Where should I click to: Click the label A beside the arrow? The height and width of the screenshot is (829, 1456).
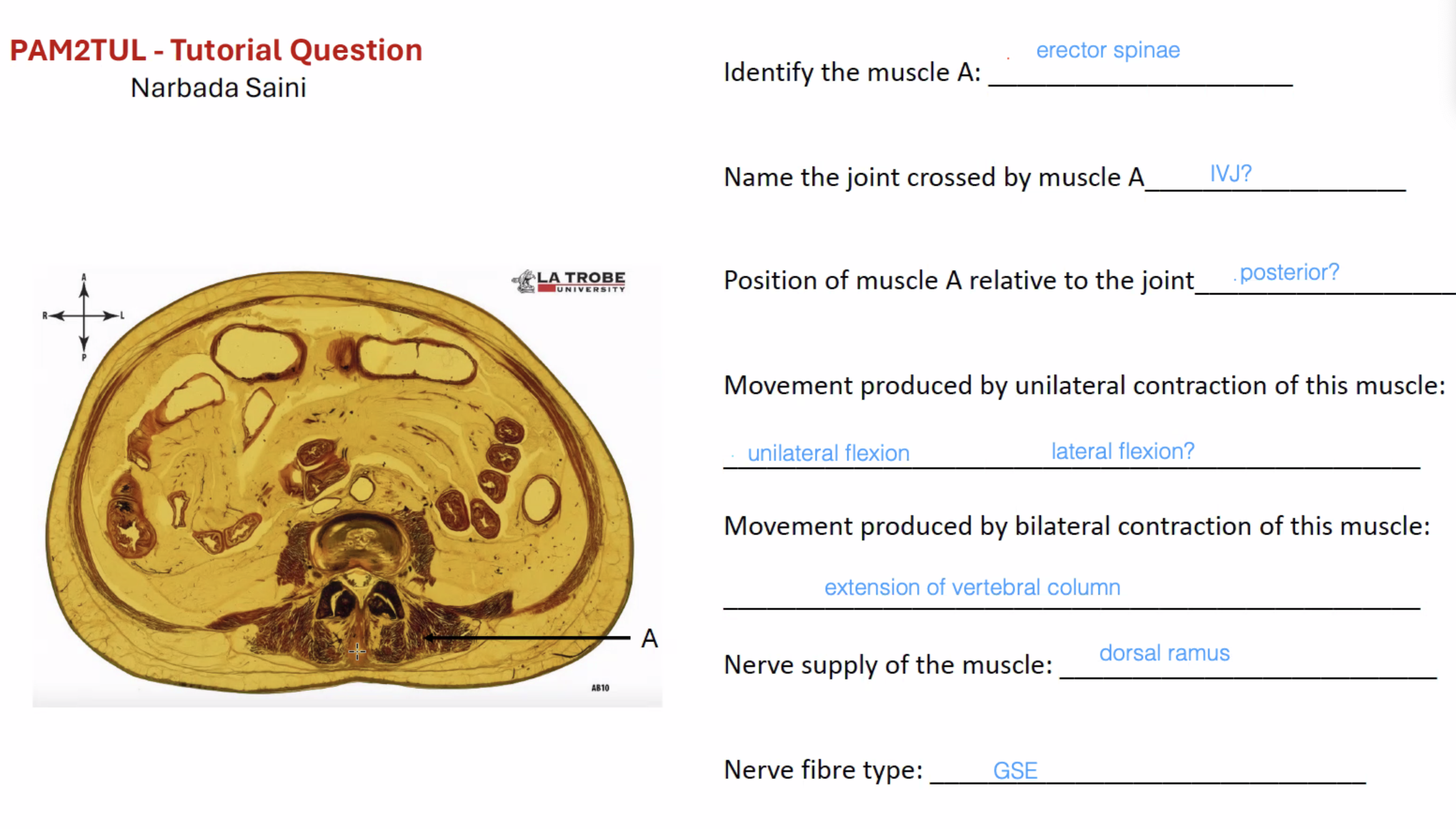tap(649, 638)
